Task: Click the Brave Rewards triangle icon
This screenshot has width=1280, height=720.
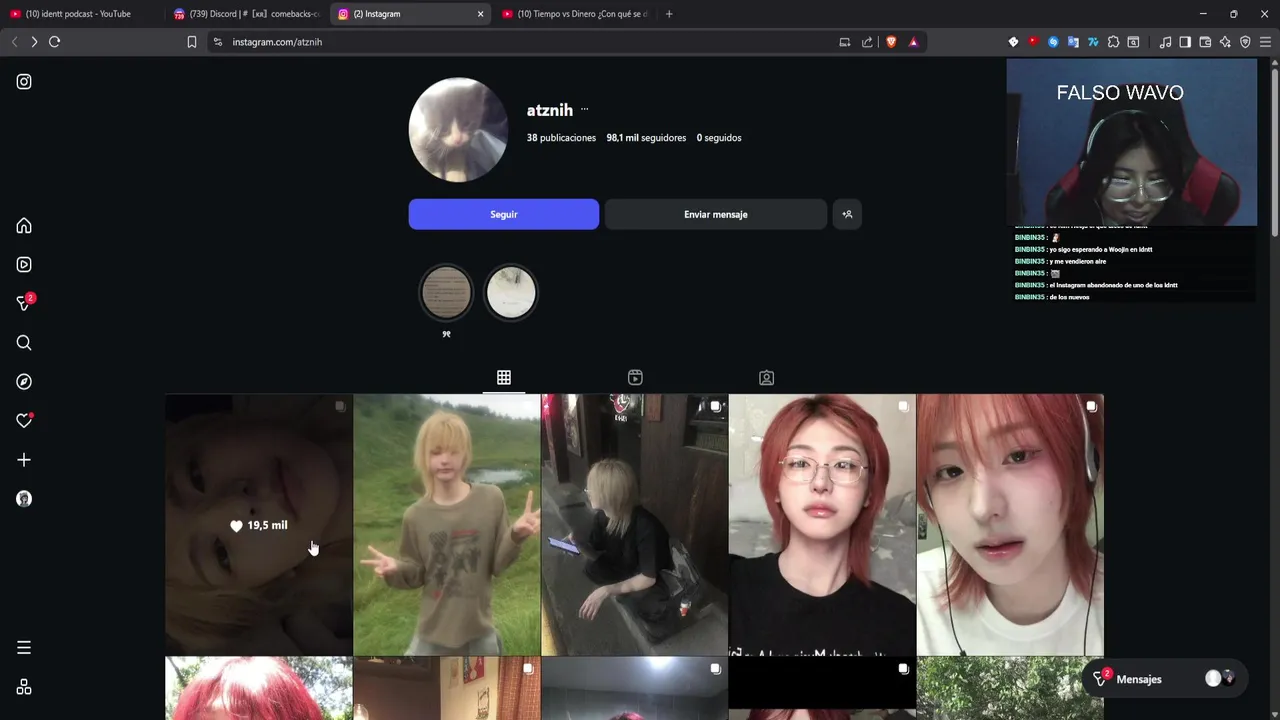Action: coord(913,42)
